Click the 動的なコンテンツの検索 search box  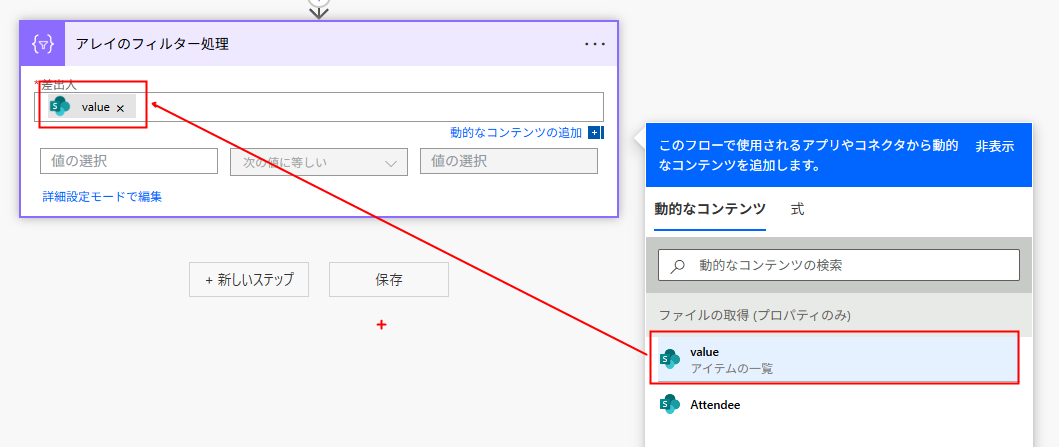click(838, 265)
